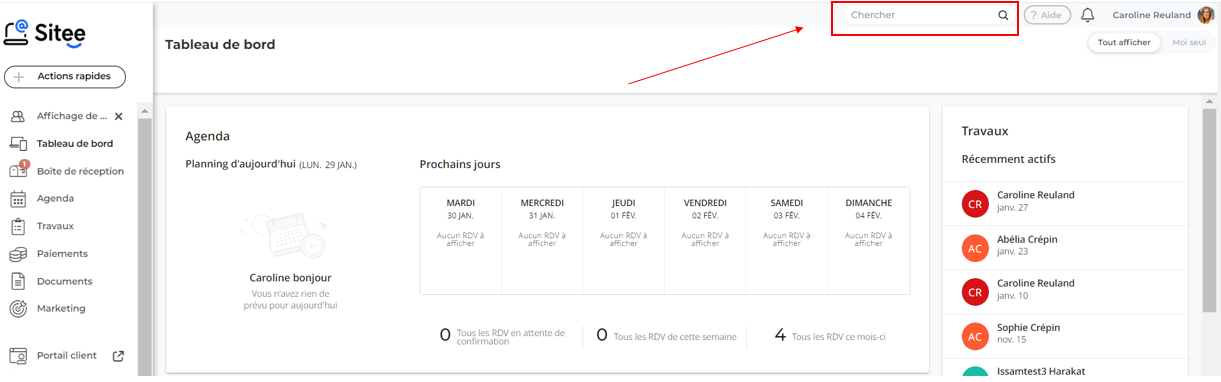Screen dimensions: 1221x382
Task: Open Documents in the sidebar
Action: click(65, 281)
